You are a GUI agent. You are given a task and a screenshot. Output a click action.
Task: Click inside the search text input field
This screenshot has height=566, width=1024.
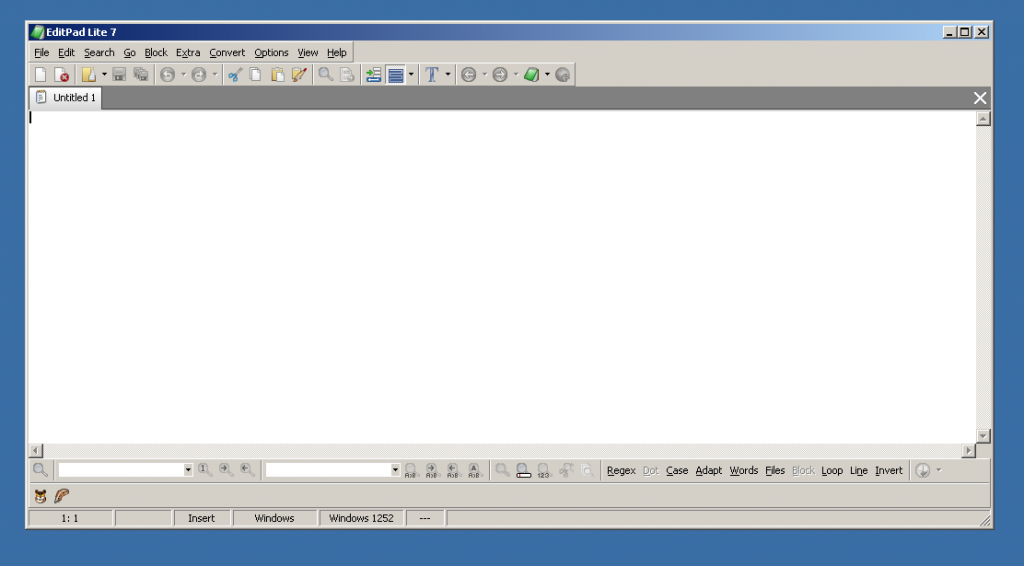pos(121,470)
